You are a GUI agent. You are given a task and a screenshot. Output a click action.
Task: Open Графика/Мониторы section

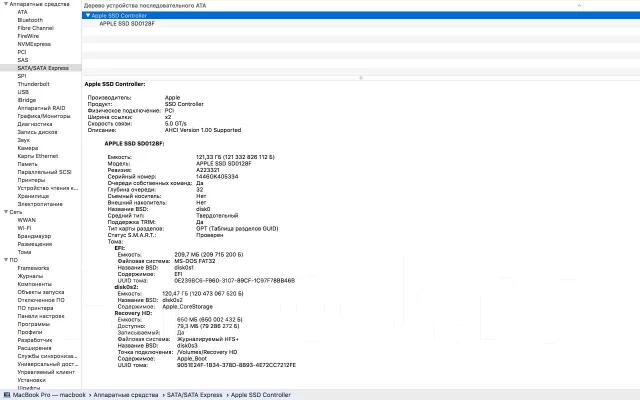[x=44, y=116]
